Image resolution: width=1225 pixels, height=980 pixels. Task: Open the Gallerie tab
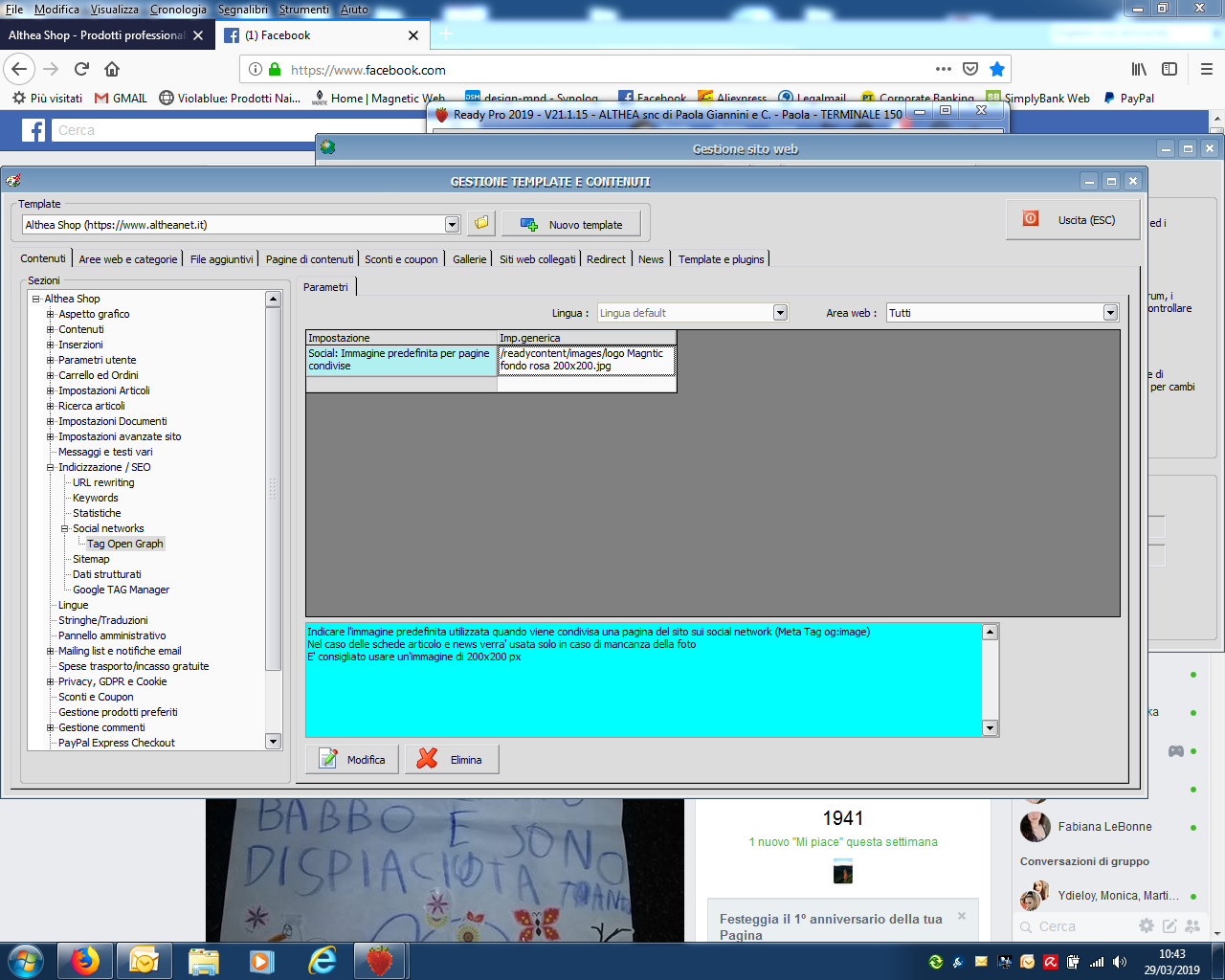pyautogui.click(x=469, y=259)
